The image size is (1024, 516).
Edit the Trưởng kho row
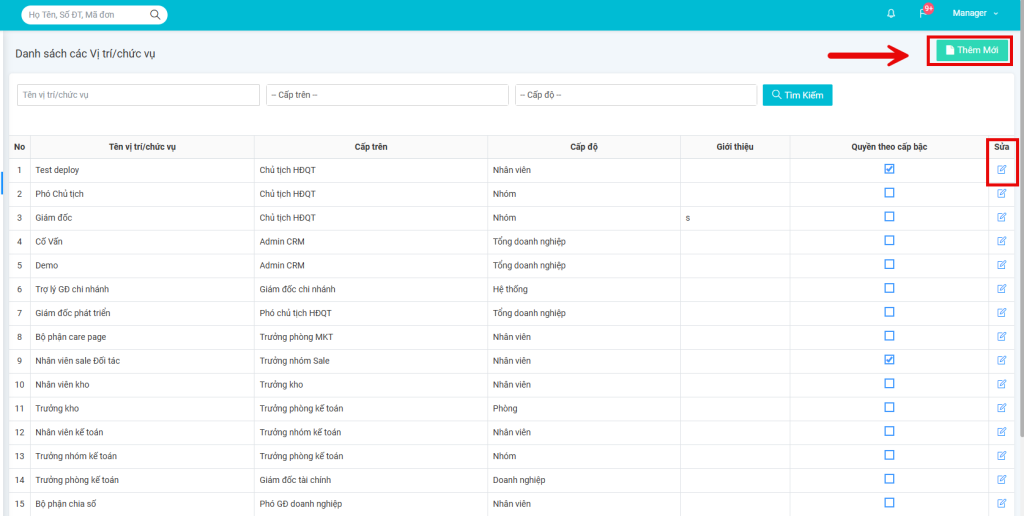(x=1001, y=408)
